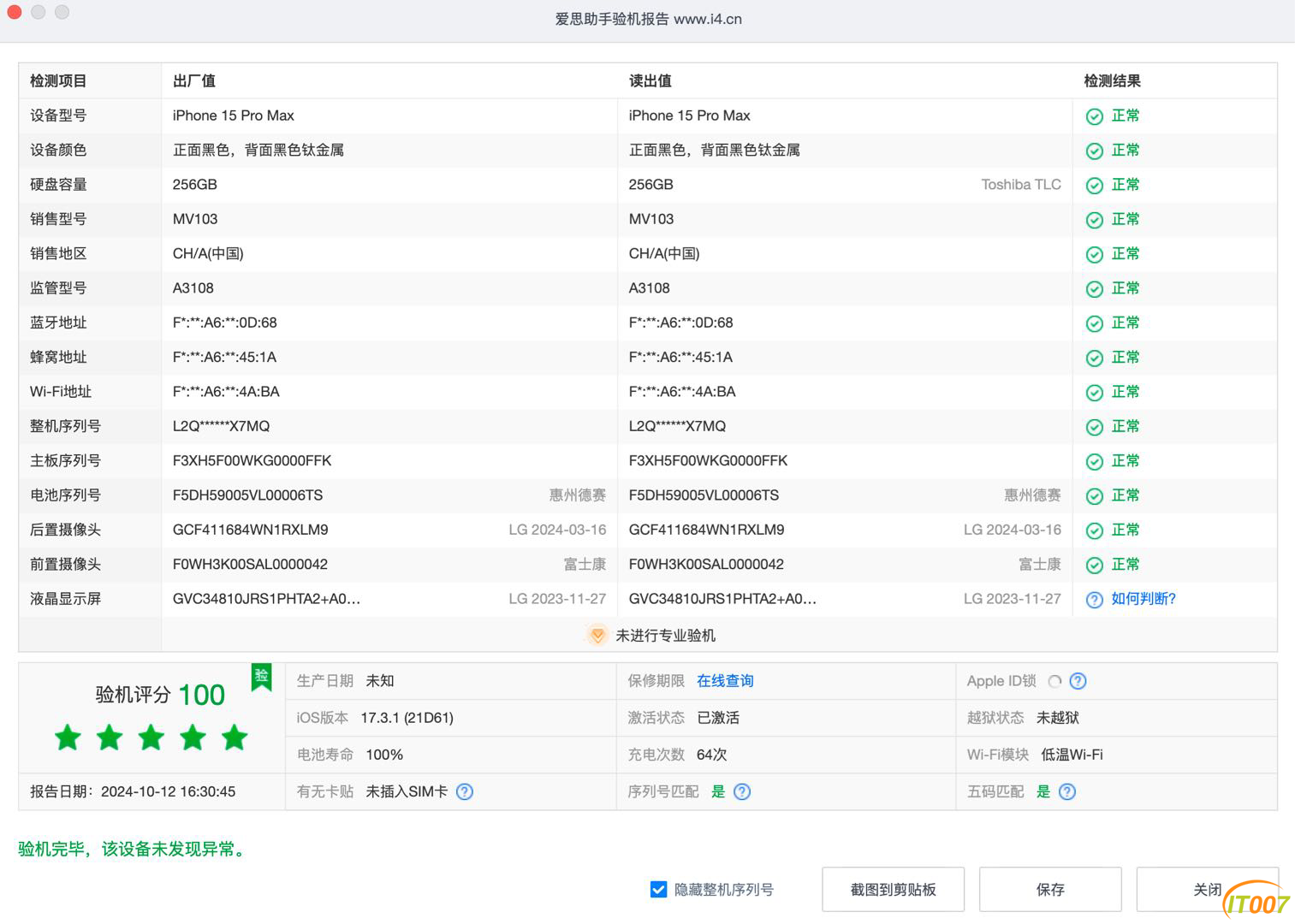This screenshot has width=1295, height=924.
Task: Click iOS版本 value 17.3.1 (21D61)
Action: tap(407, 718)
